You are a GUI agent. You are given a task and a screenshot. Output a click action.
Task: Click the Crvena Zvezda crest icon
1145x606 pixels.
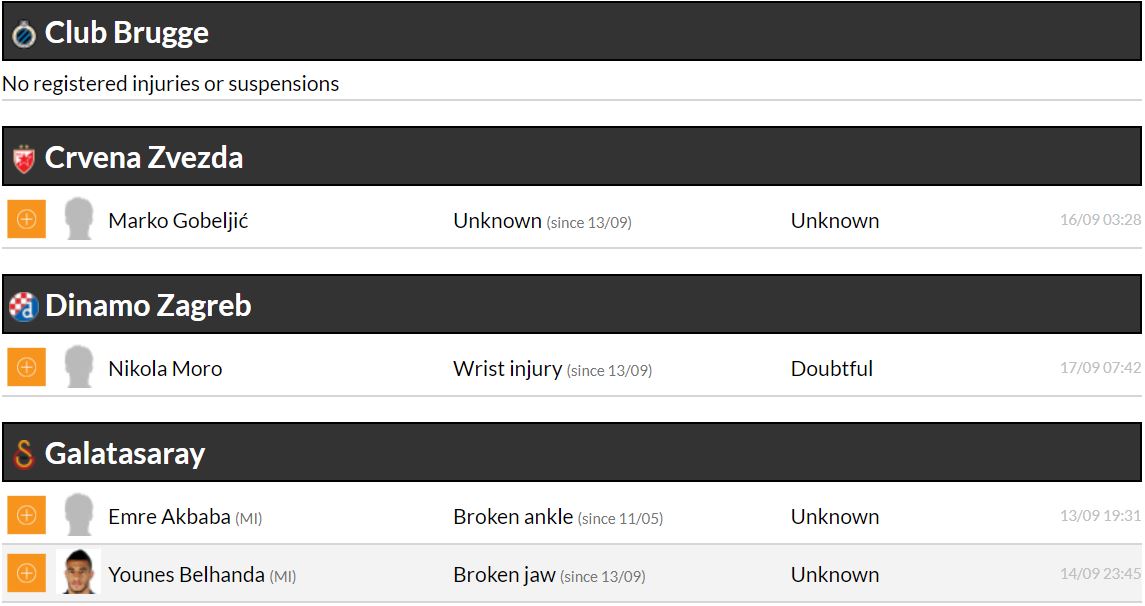tap(24, 158)
